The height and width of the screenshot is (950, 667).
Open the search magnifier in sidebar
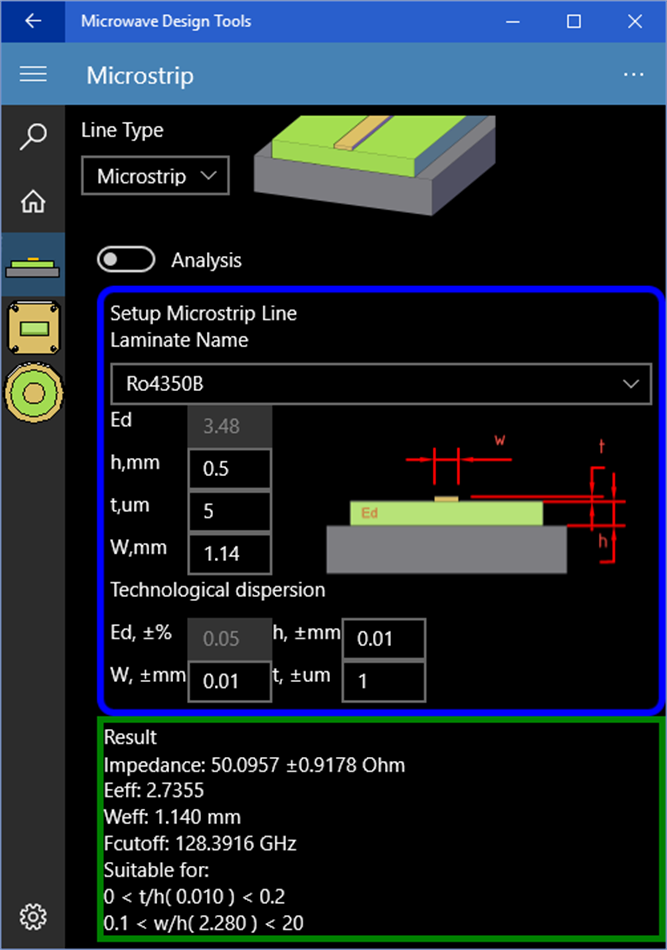pyautogui.click(x=33, y=136)
